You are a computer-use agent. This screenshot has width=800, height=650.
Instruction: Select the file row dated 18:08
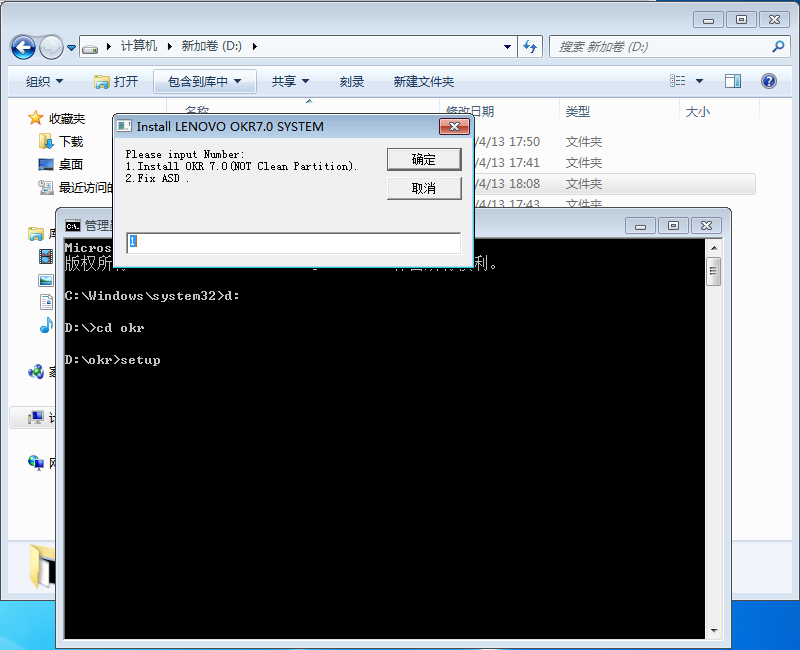click(x=615, y=184)
